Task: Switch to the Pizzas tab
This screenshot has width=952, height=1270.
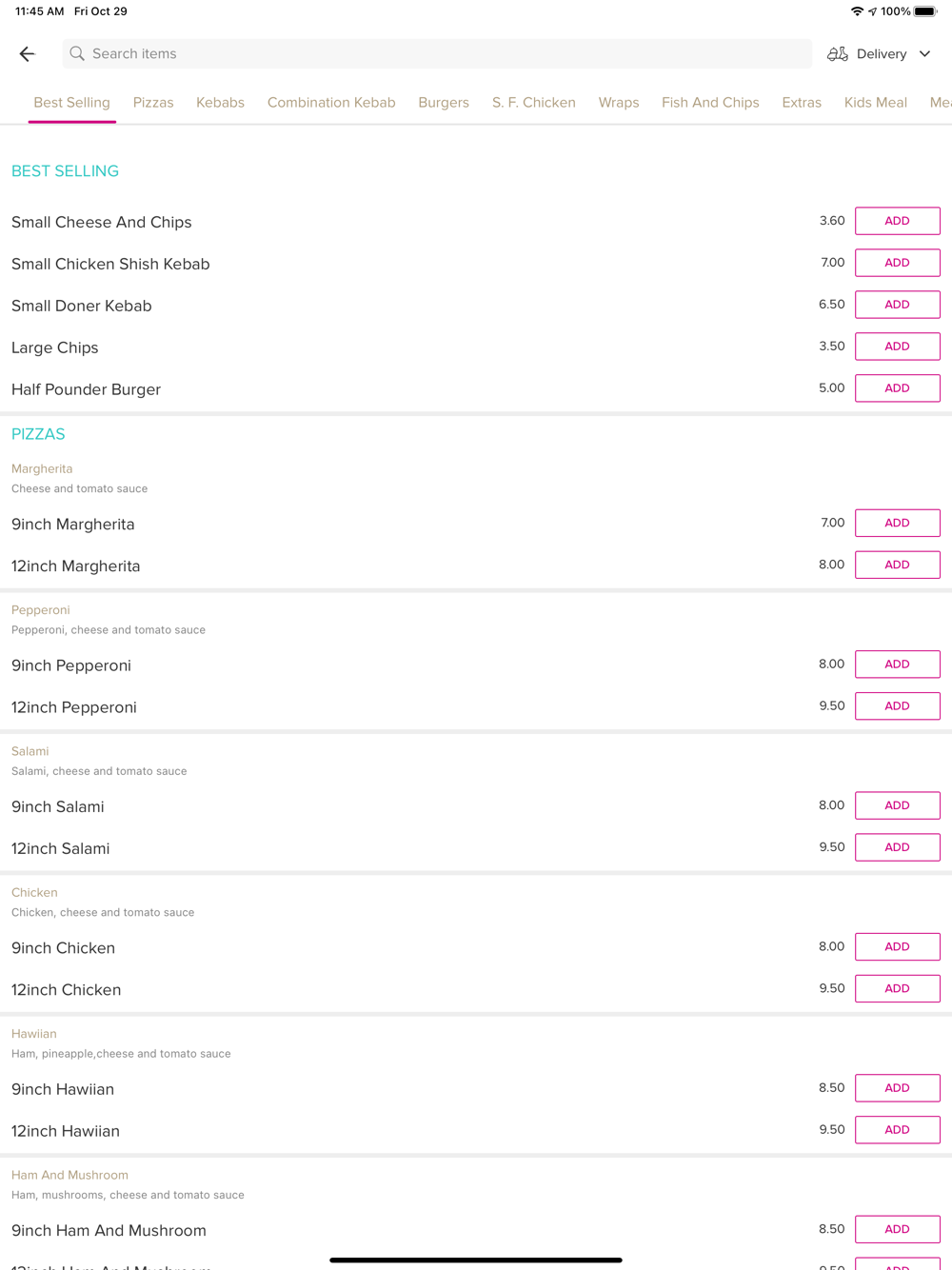Action: pyautogui.click(x=153, y=103)
